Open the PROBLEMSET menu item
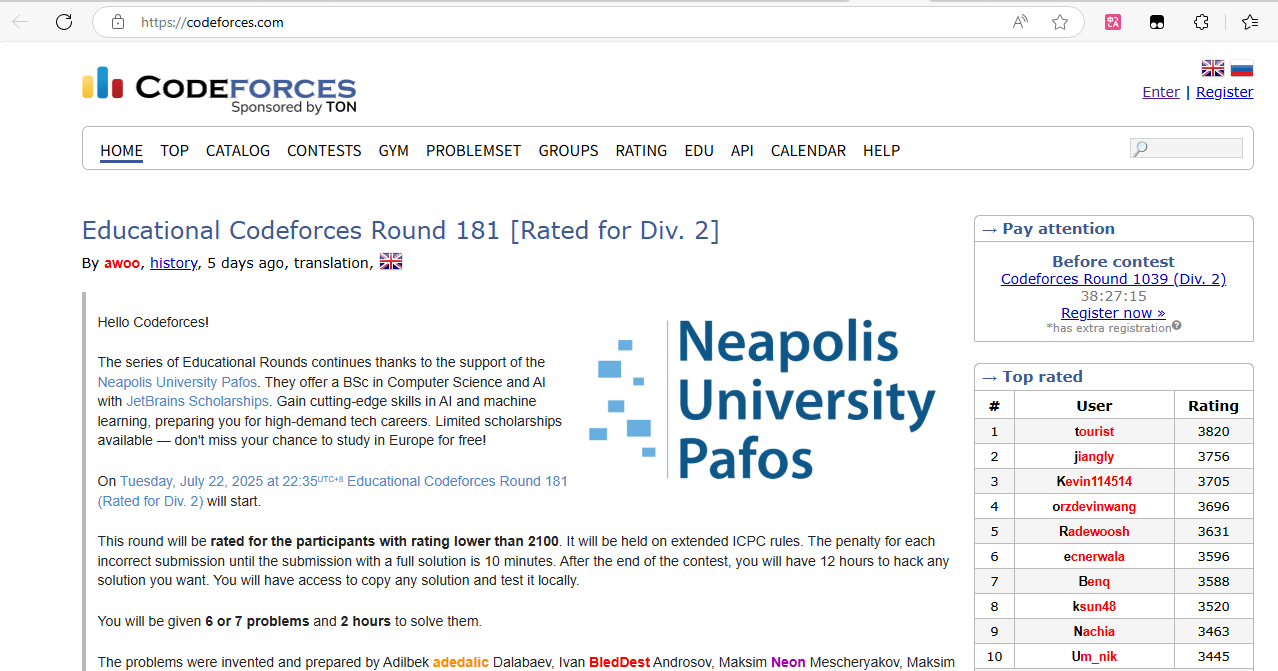 click(x=474, y=150)
